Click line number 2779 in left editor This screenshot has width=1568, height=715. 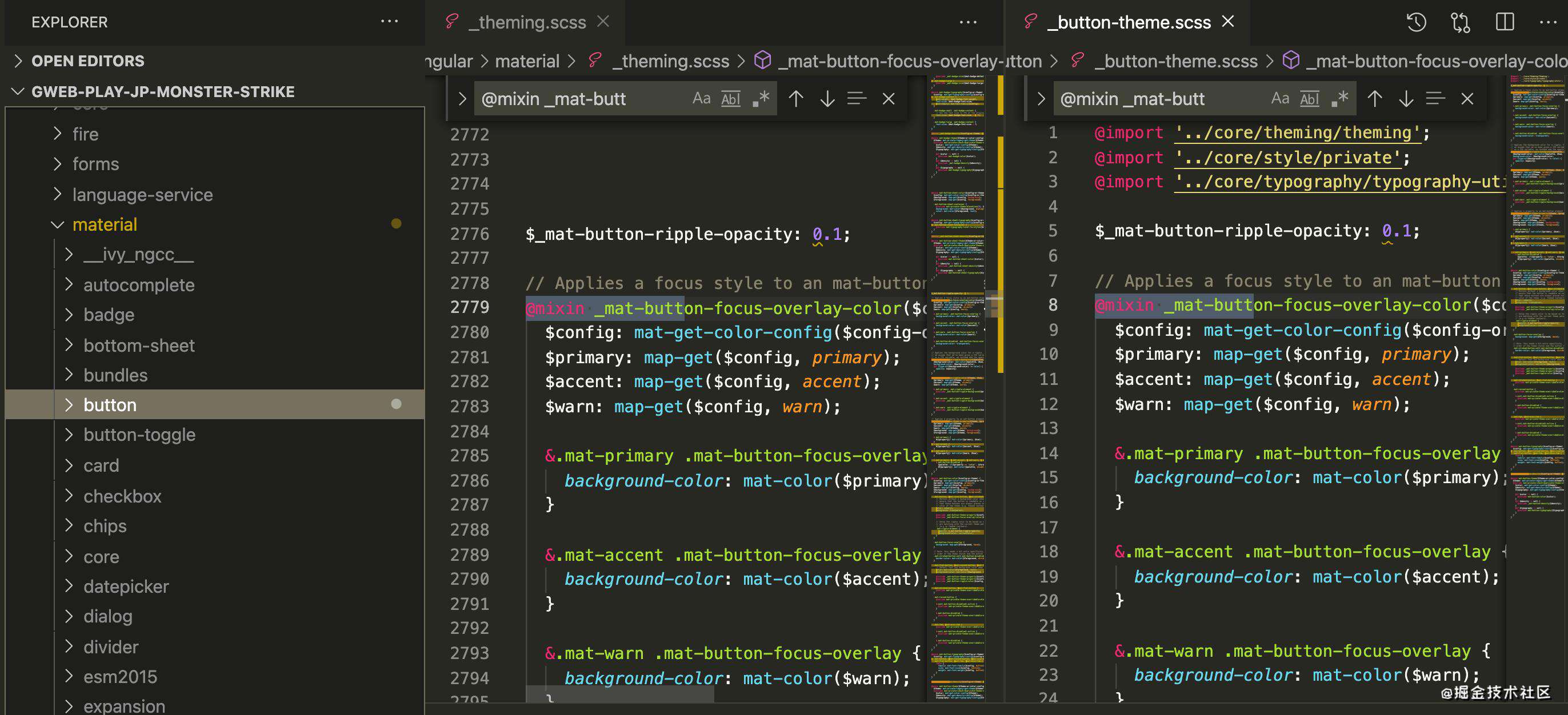coord(469,307)
